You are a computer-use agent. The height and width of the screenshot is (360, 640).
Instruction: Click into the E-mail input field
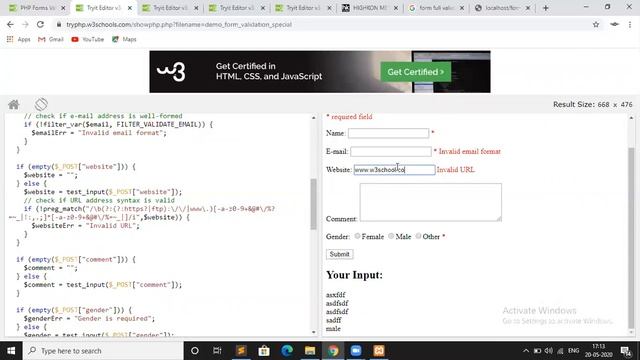coord(391,151)
